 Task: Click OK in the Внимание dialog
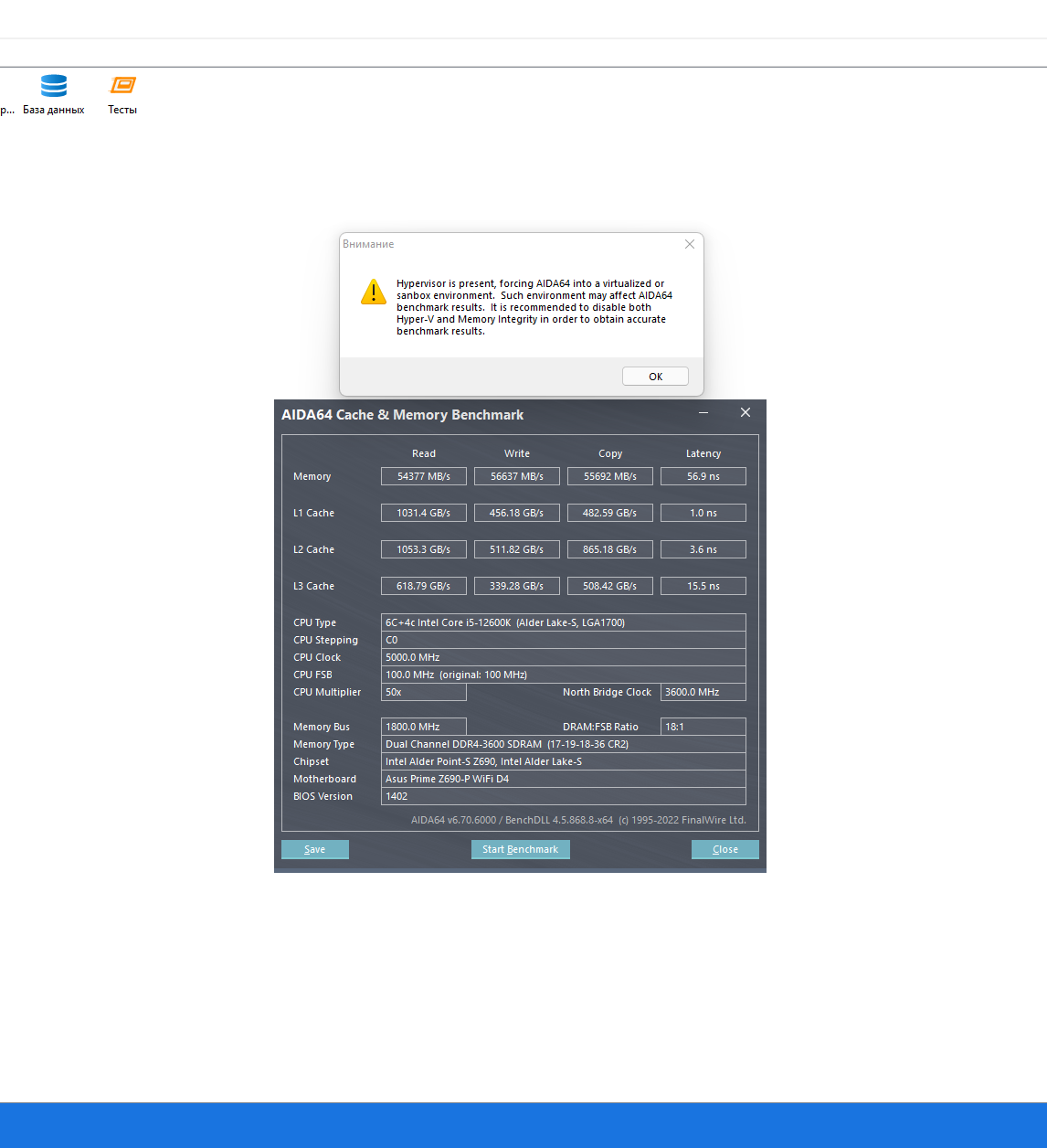coord(655,377)
